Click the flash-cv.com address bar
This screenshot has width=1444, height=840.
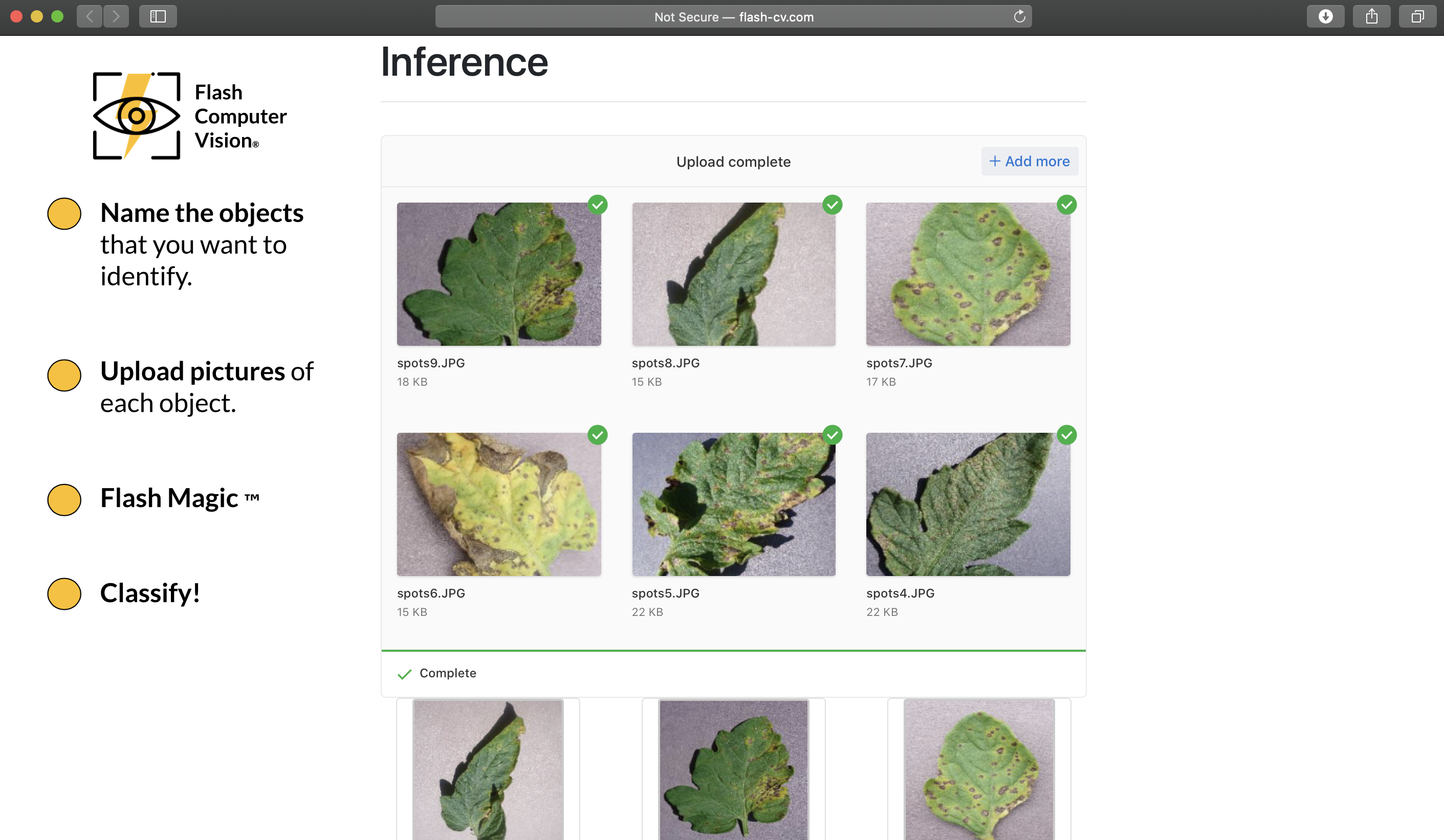(x=733, y=16)
